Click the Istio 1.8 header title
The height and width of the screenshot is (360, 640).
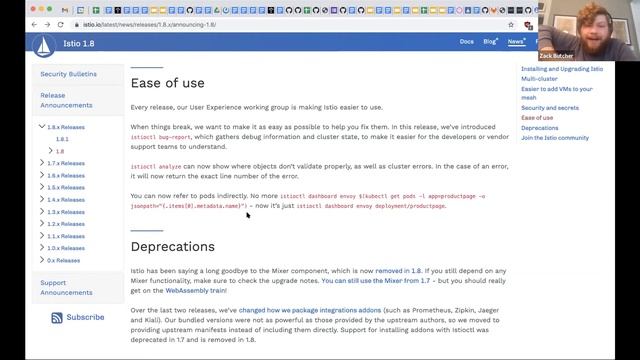click(79, 44)
